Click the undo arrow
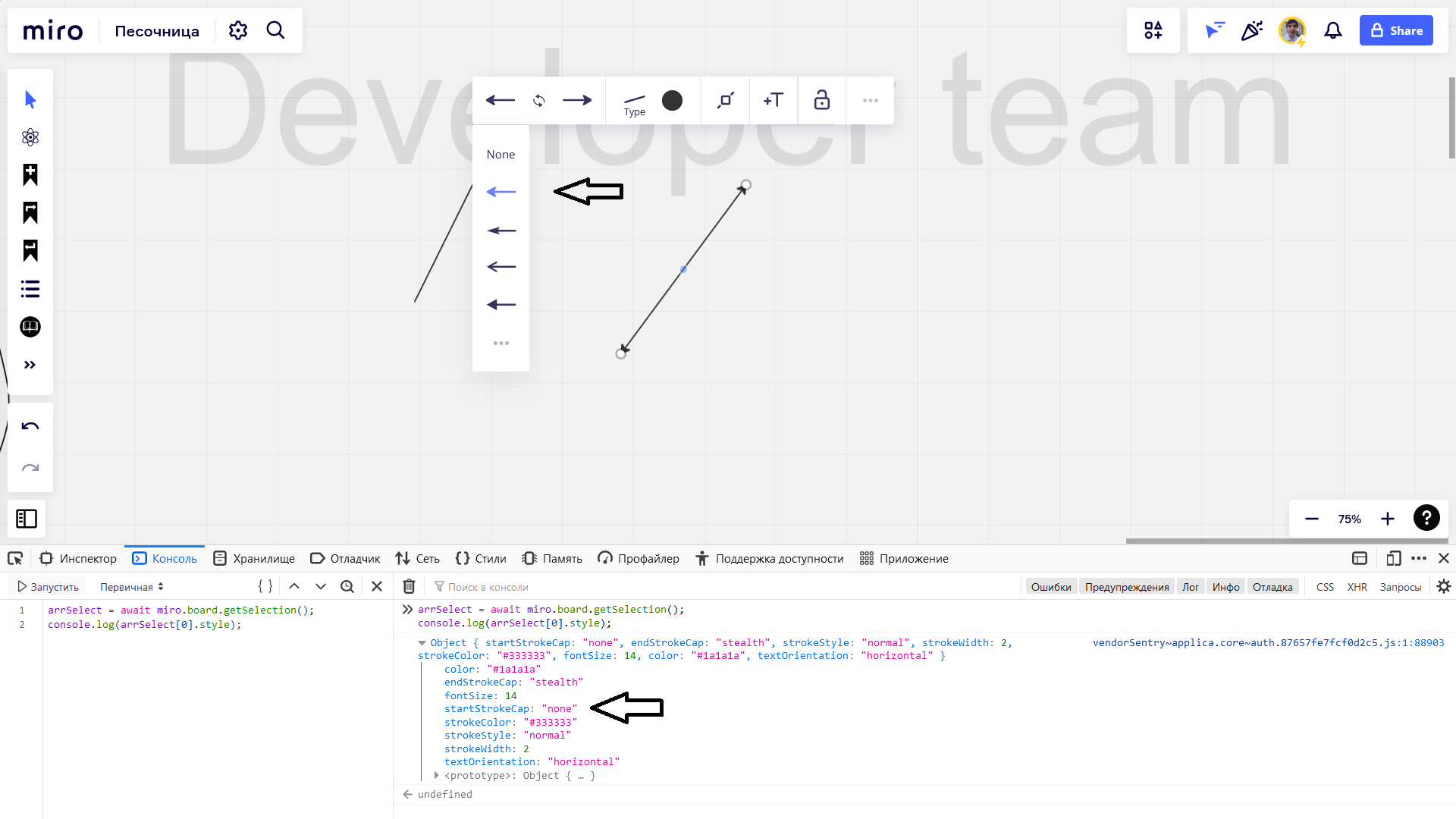This screenshot has width=1456, height=819. click(30, 426)
